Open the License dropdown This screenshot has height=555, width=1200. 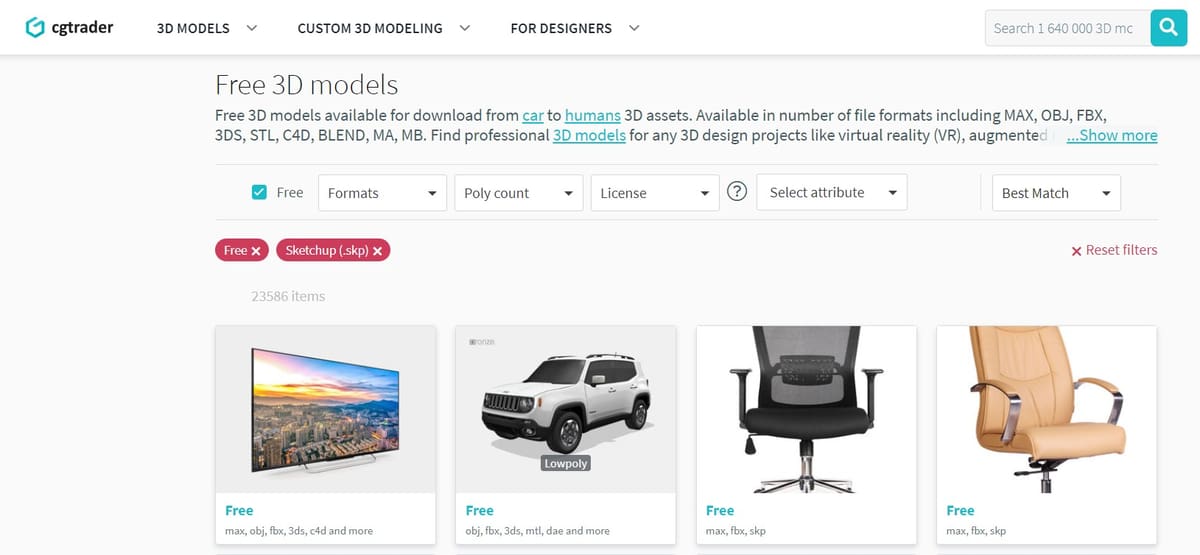[654, 193]
